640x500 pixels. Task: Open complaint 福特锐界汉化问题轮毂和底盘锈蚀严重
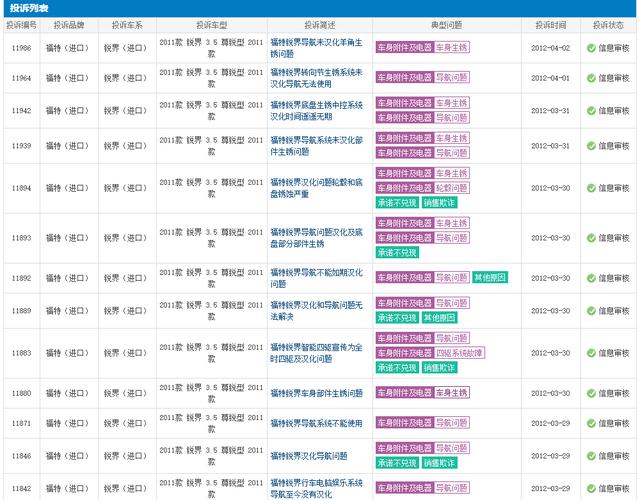(x=316, y=188)
